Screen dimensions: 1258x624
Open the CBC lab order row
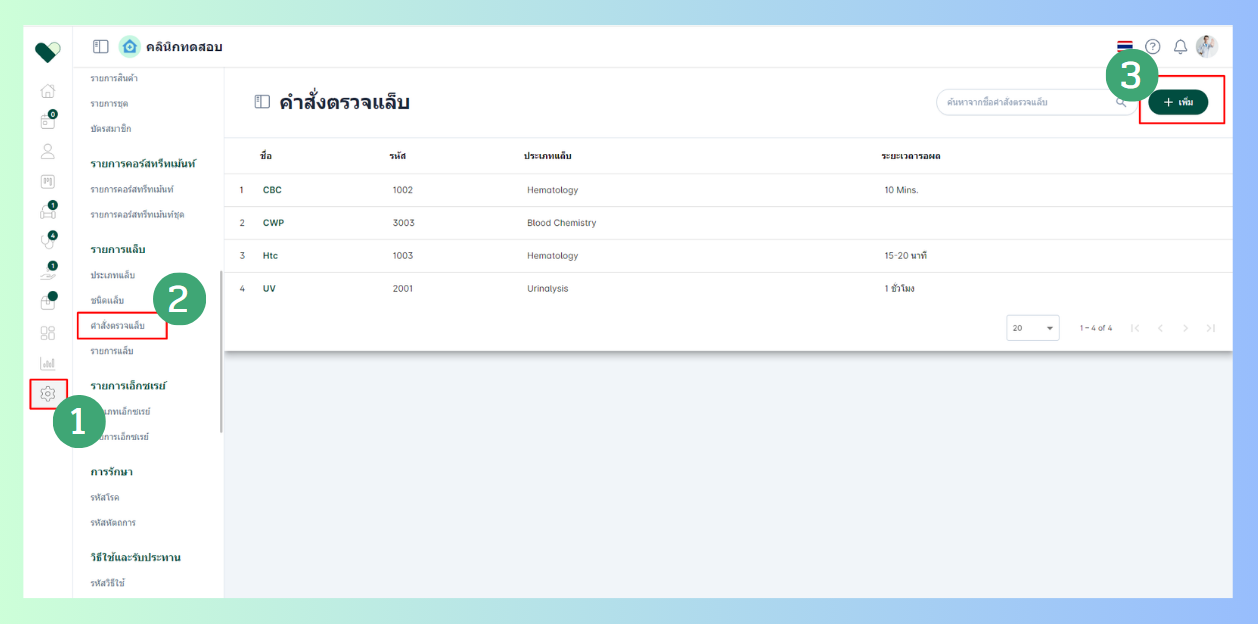tap(728, 190)
